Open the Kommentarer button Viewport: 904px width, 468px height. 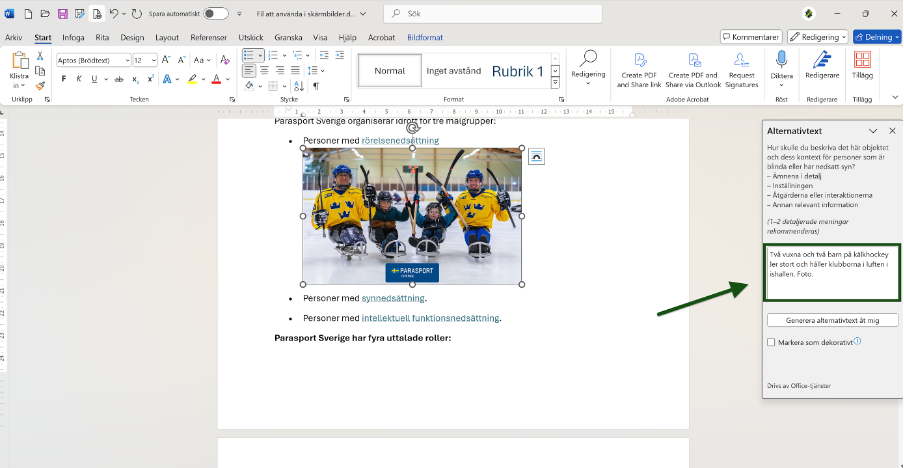click(751, 37)
